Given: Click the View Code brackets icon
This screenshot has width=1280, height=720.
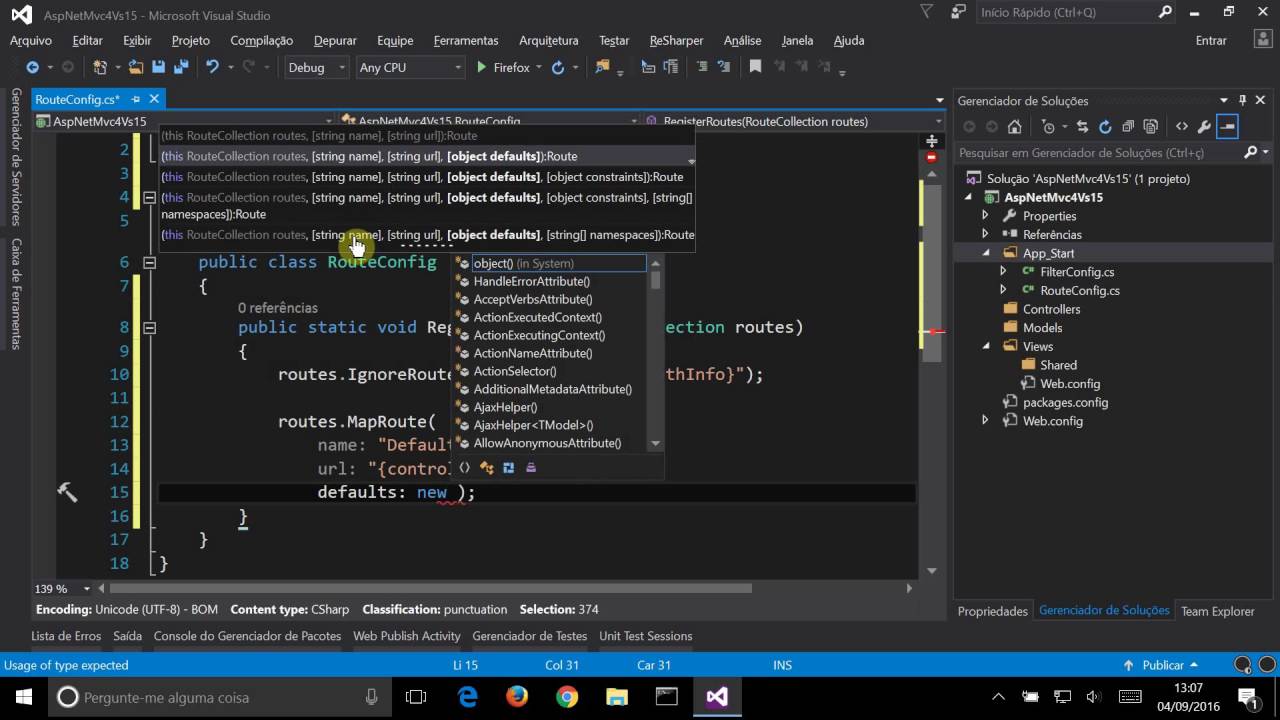Looking at the screenshot, I should pos(1182,127).
